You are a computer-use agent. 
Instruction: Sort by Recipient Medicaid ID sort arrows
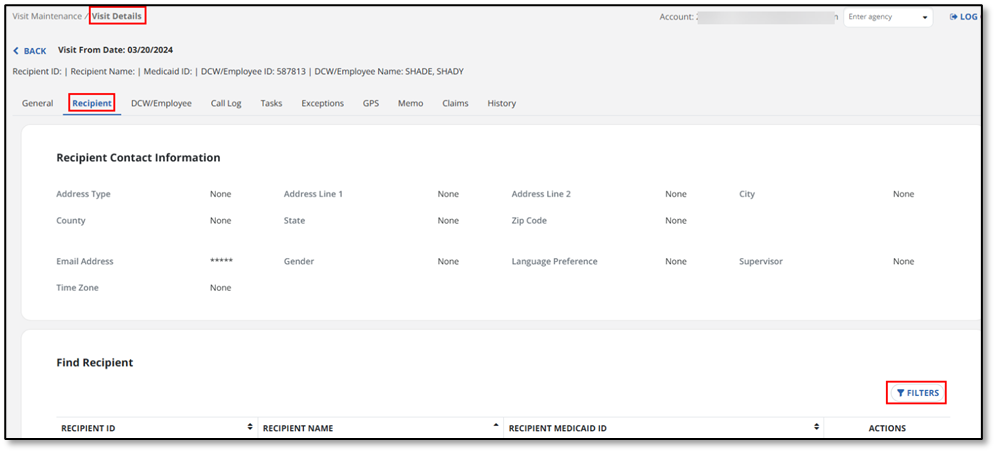point(816,428)
